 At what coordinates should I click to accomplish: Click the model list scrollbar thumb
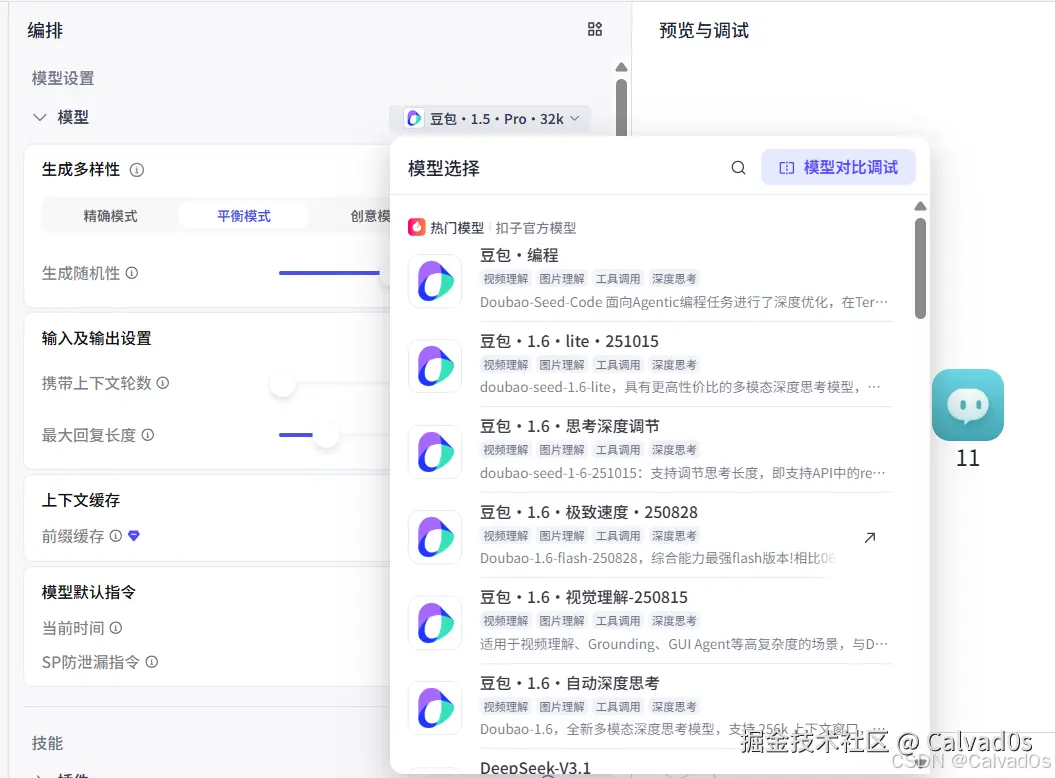pos(920,268)
